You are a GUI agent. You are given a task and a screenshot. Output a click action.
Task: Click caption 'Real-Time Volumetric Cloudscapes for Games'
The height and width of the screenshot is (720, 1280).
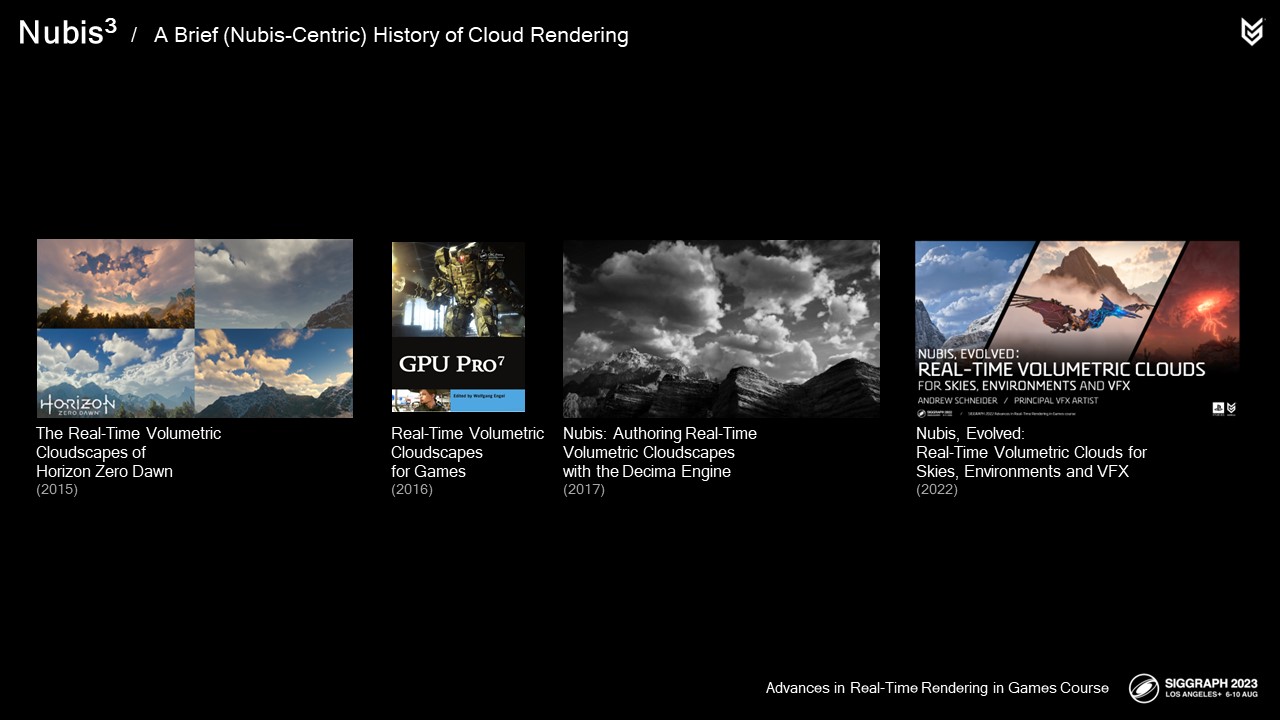click(x=467, y=452)
